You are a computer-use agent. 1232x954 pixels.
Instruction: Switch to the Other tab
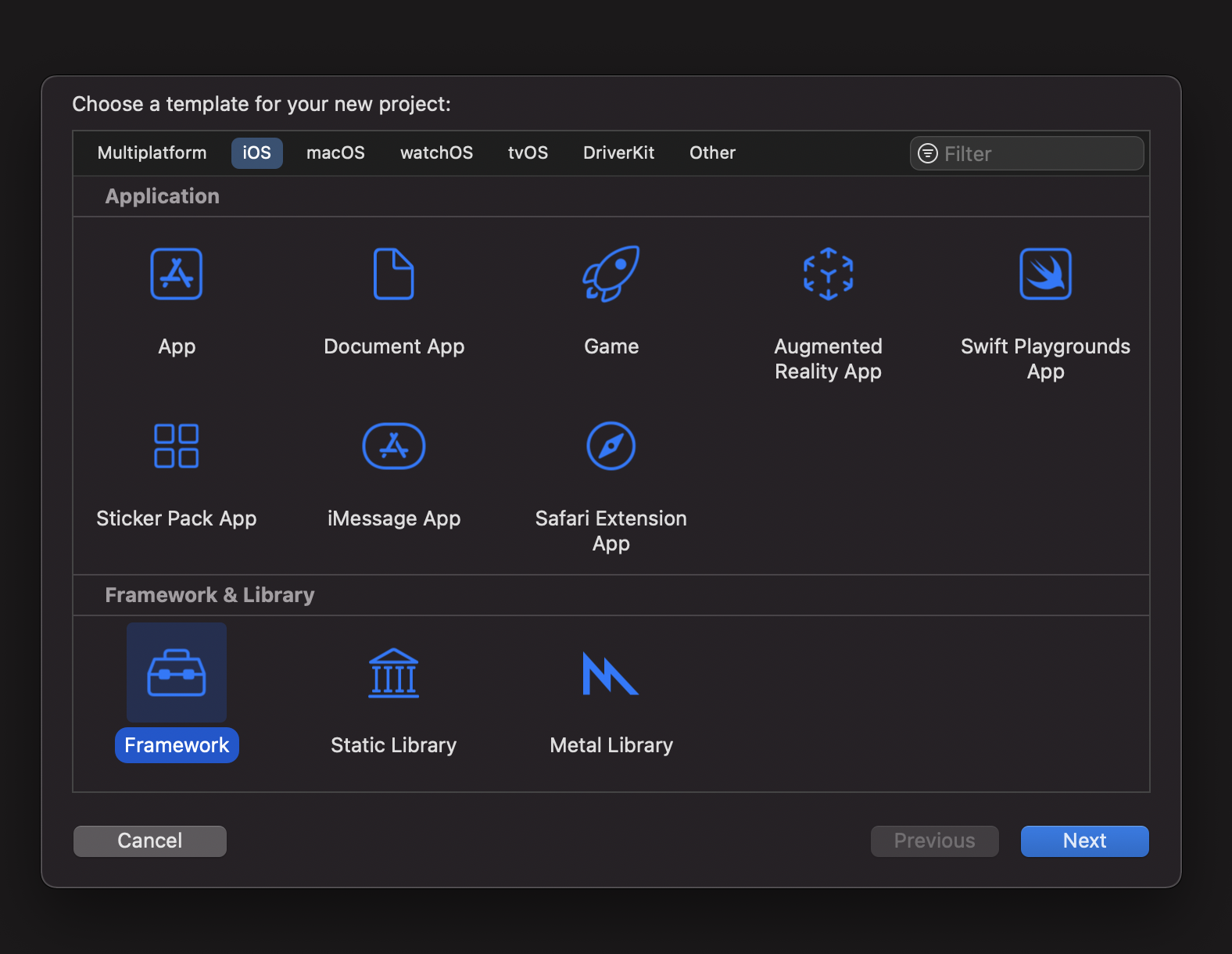tap(712, 152)
